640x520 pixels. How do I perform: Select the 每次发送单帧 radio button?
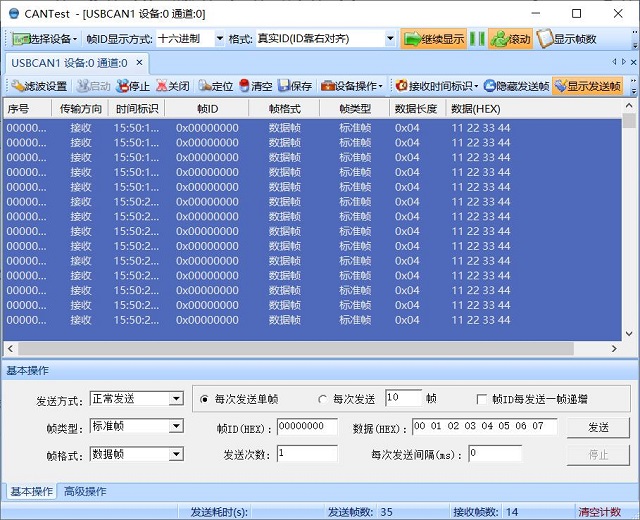click(x=204, y=399)
